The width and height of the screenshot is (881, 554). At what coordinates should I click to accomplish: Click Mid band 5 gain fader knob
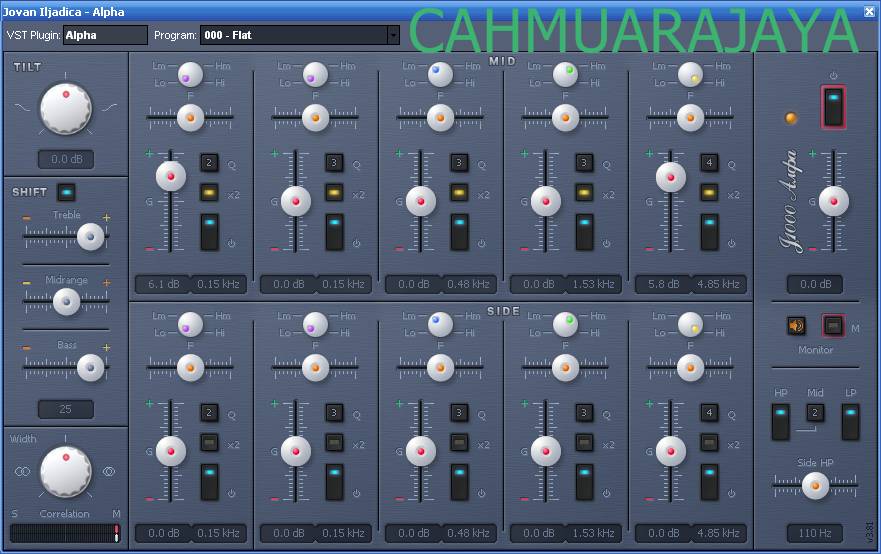[671, 177]
